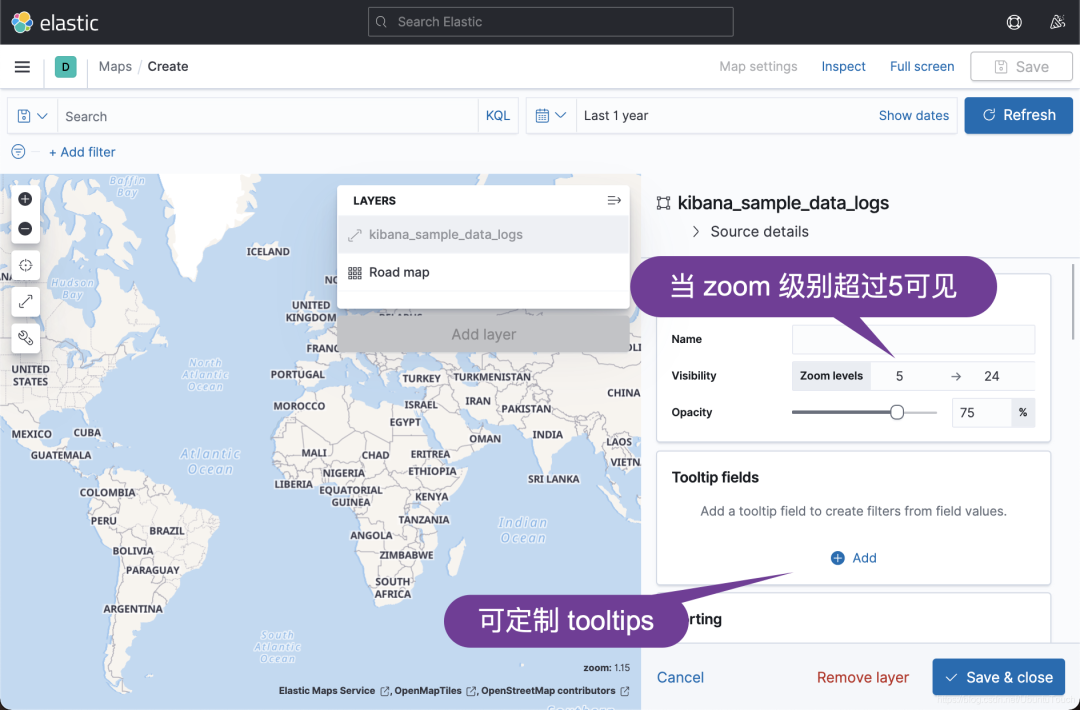Click Show dates link
This screenshot has width=1080, height=710.
913,116
